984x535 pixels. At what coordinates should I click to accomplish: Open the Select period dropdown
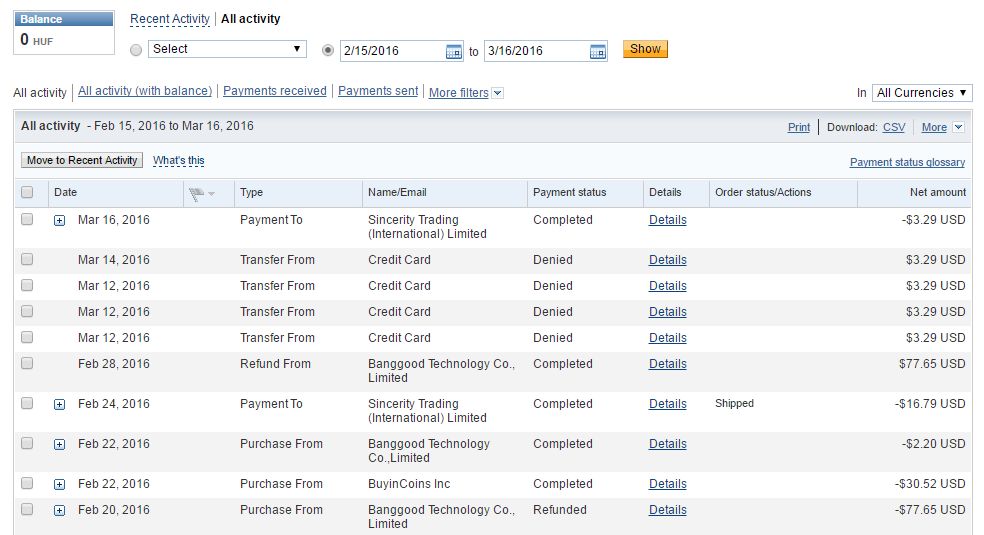228,49
